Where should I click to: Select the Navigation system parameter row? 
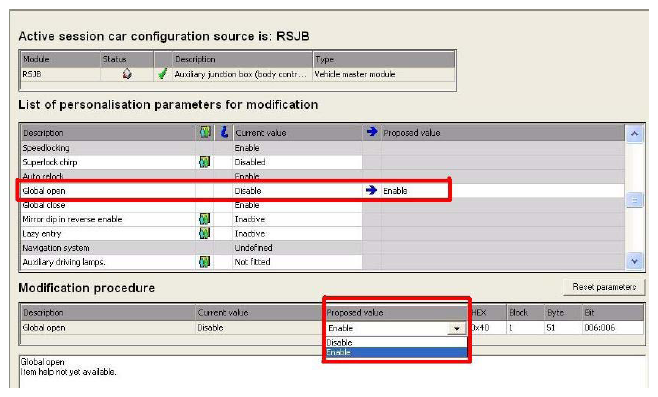(322, 248)
